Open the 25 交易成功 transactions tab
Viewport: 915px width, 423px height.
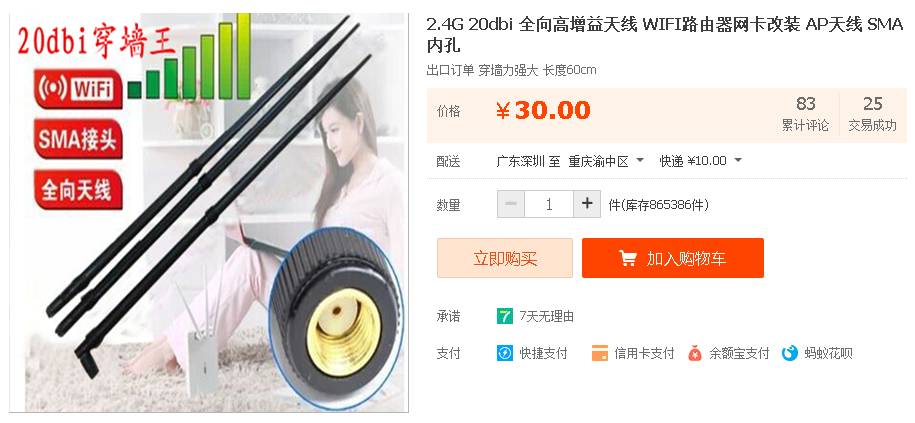[x=872, y=114]
